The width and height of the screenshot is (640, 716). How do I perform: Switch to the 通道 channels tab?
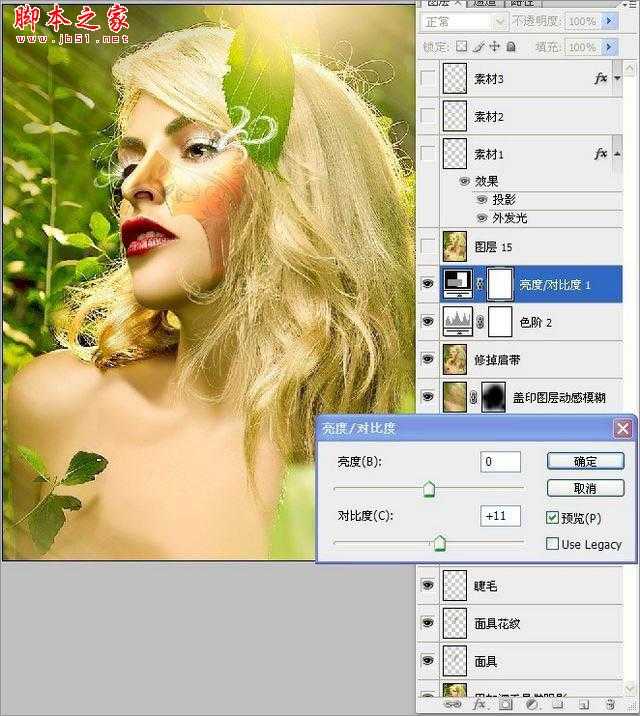[x=485, y=3]
